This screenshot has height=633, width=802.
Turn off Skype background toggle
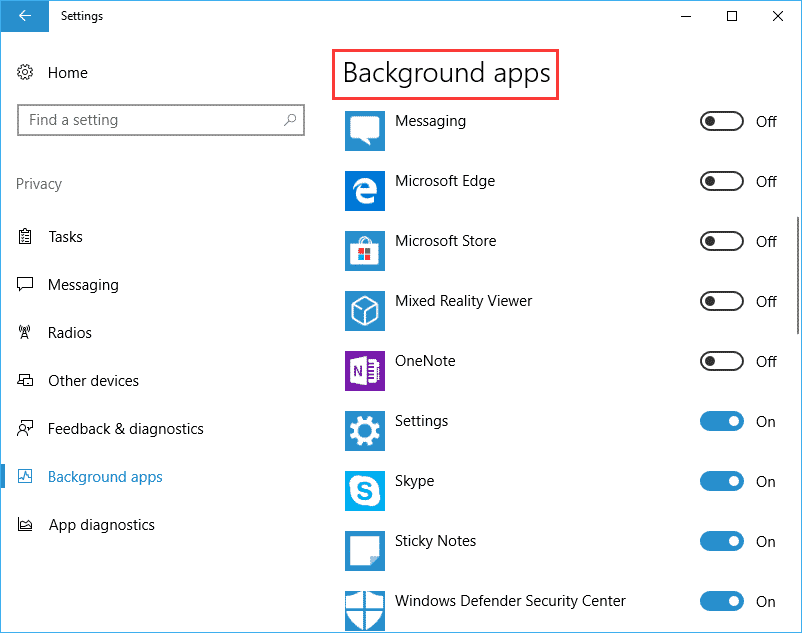point(722,481)
